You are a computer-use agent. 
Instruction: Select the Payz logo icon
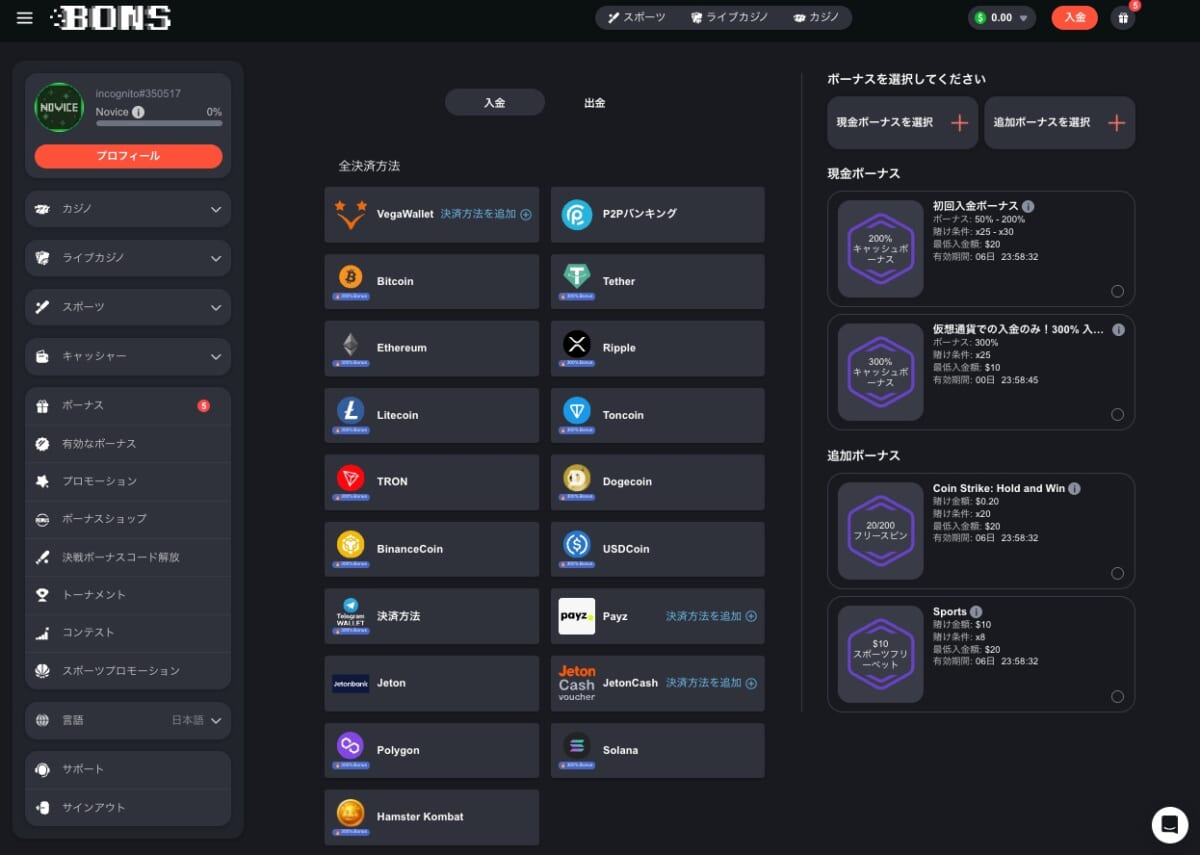point(577,616)
